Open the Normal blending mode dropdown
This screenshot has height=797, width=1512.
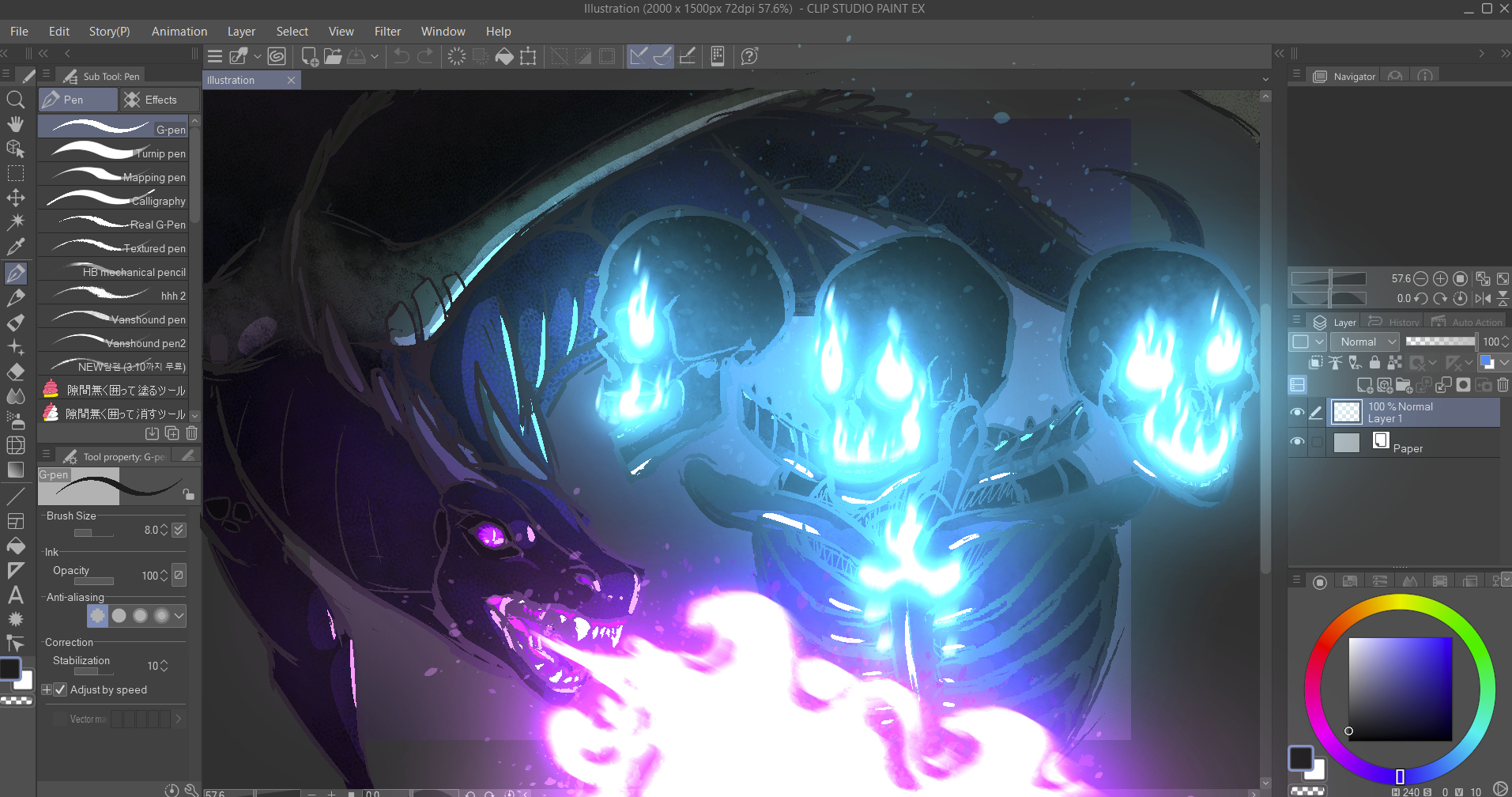(1366, 342)
